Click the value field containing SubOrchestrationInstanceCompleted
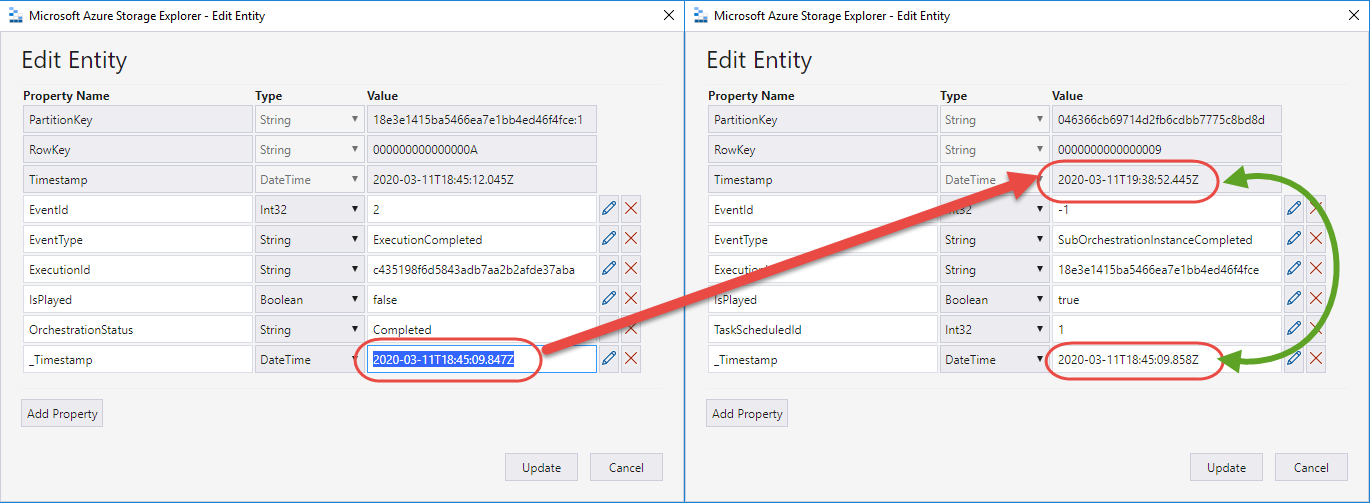Image resolution: width=1370 pixels, height=503 pixels. tap(1167, 239)
